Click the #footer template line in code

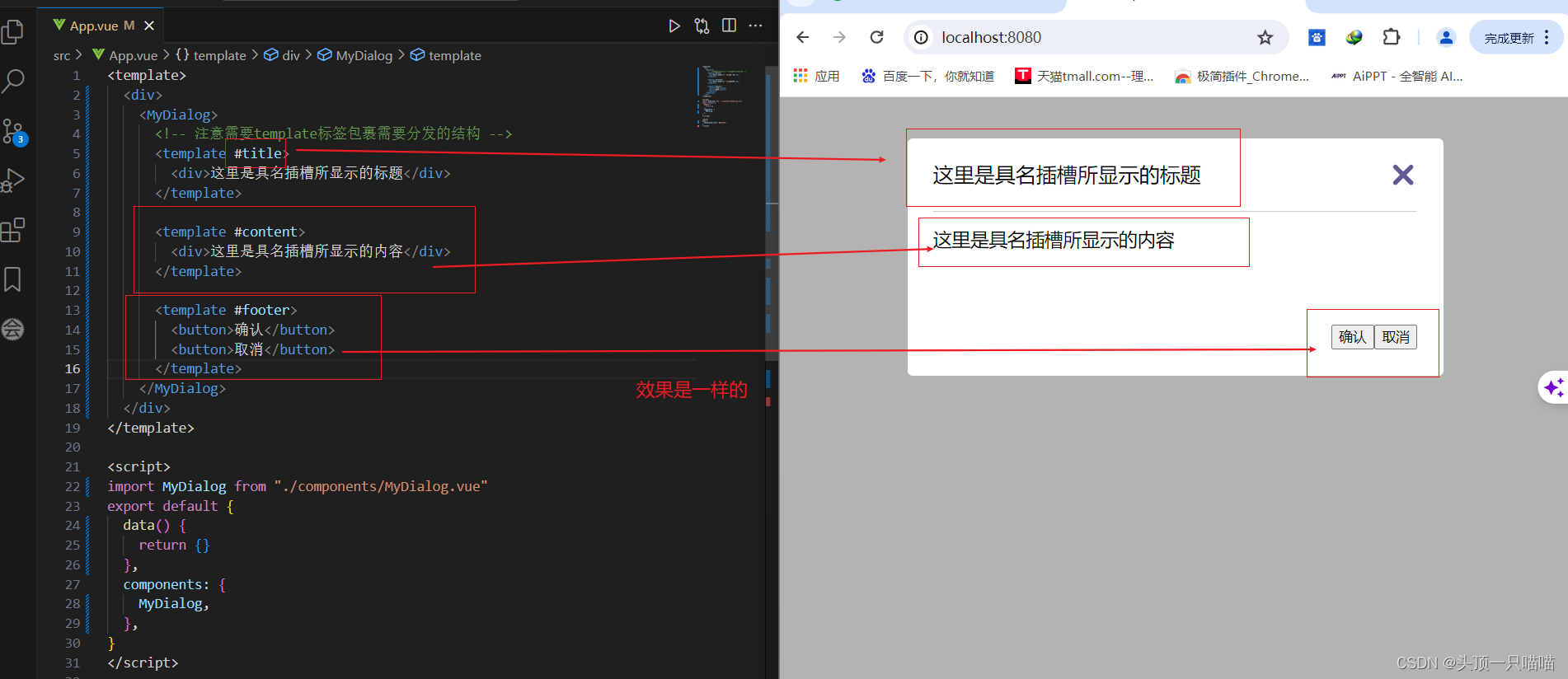pyautogui.click(x=226, y=310)
